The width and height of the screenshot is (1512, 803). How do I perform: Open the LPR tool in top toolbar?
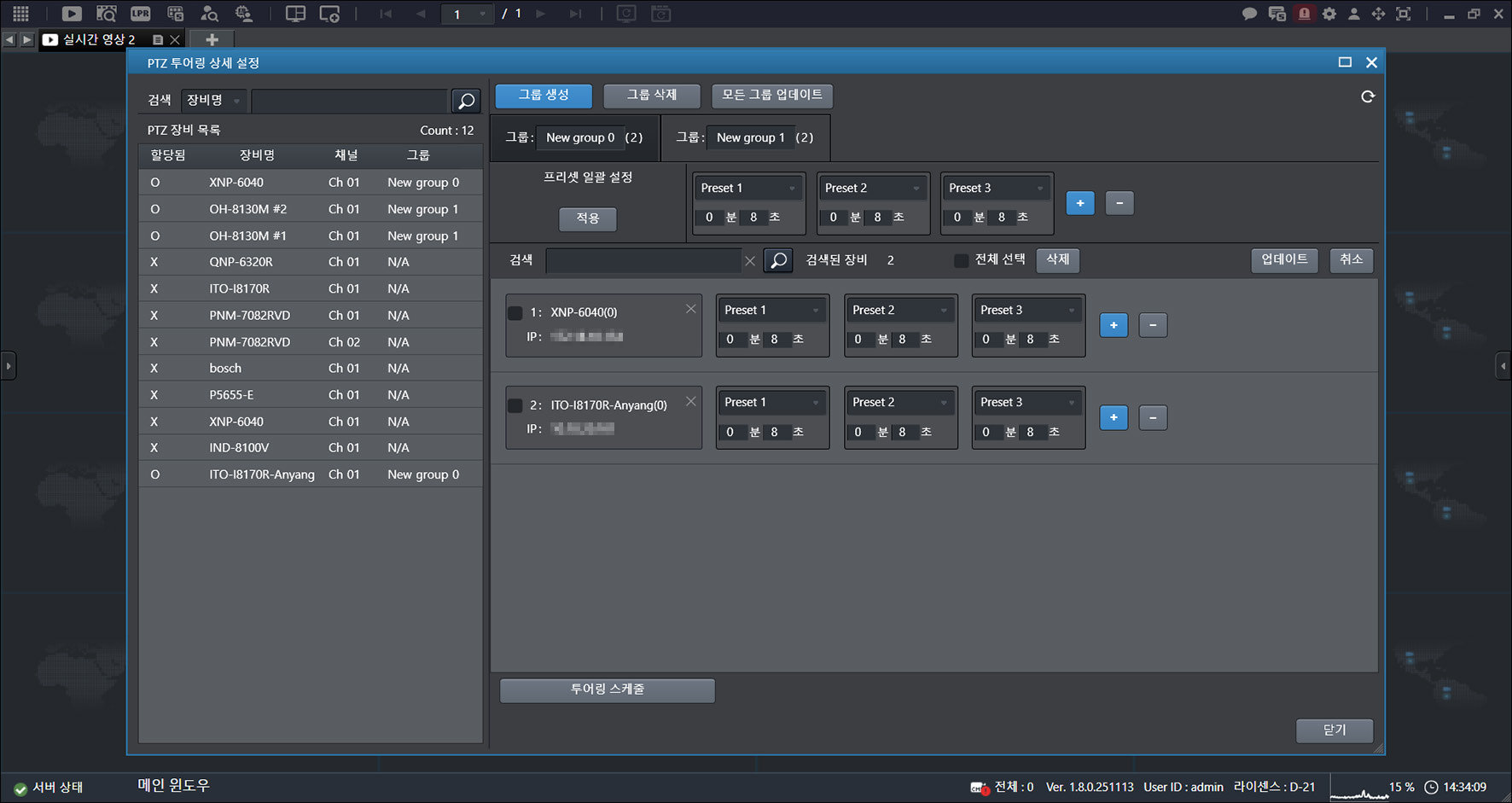pyautogui.click(x=141, y=14)
